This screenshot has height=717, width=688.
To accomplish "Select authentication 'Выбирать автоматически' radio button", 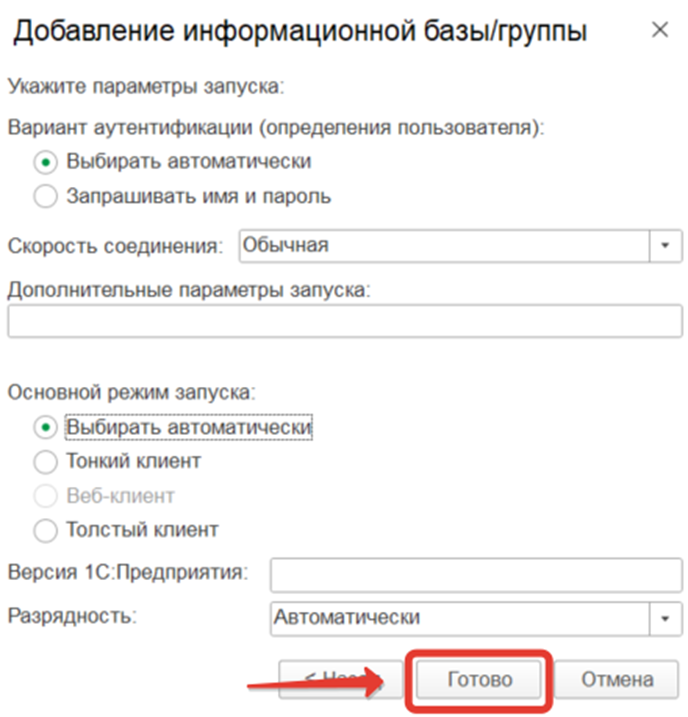I will pos(45,162).
